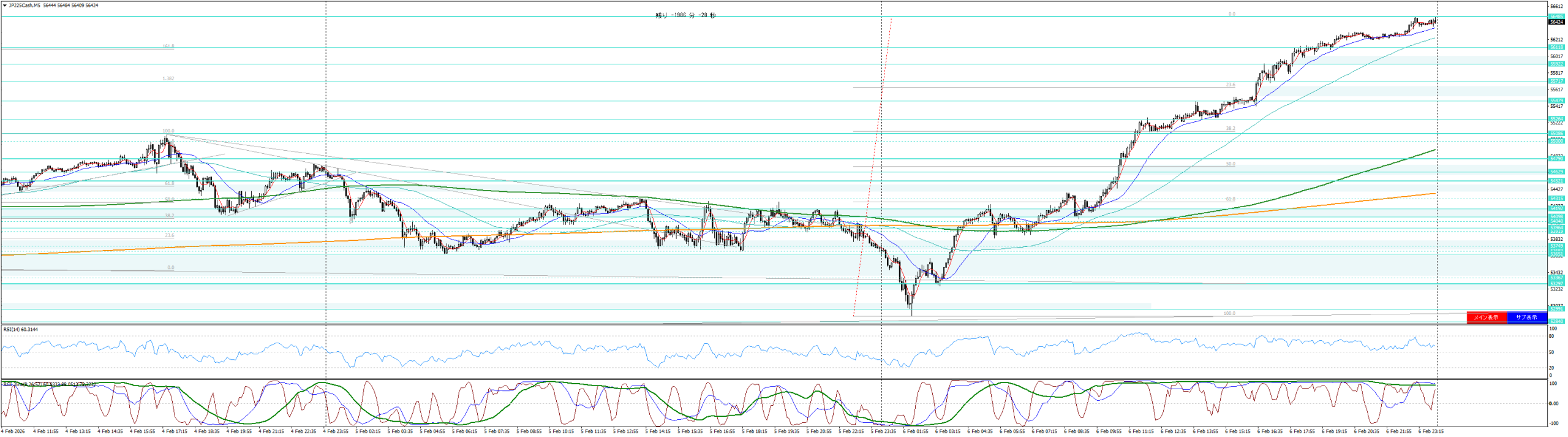Click the 55717 price level tag
This screenshot has height=437, width=1568.
pos(1556,81)
